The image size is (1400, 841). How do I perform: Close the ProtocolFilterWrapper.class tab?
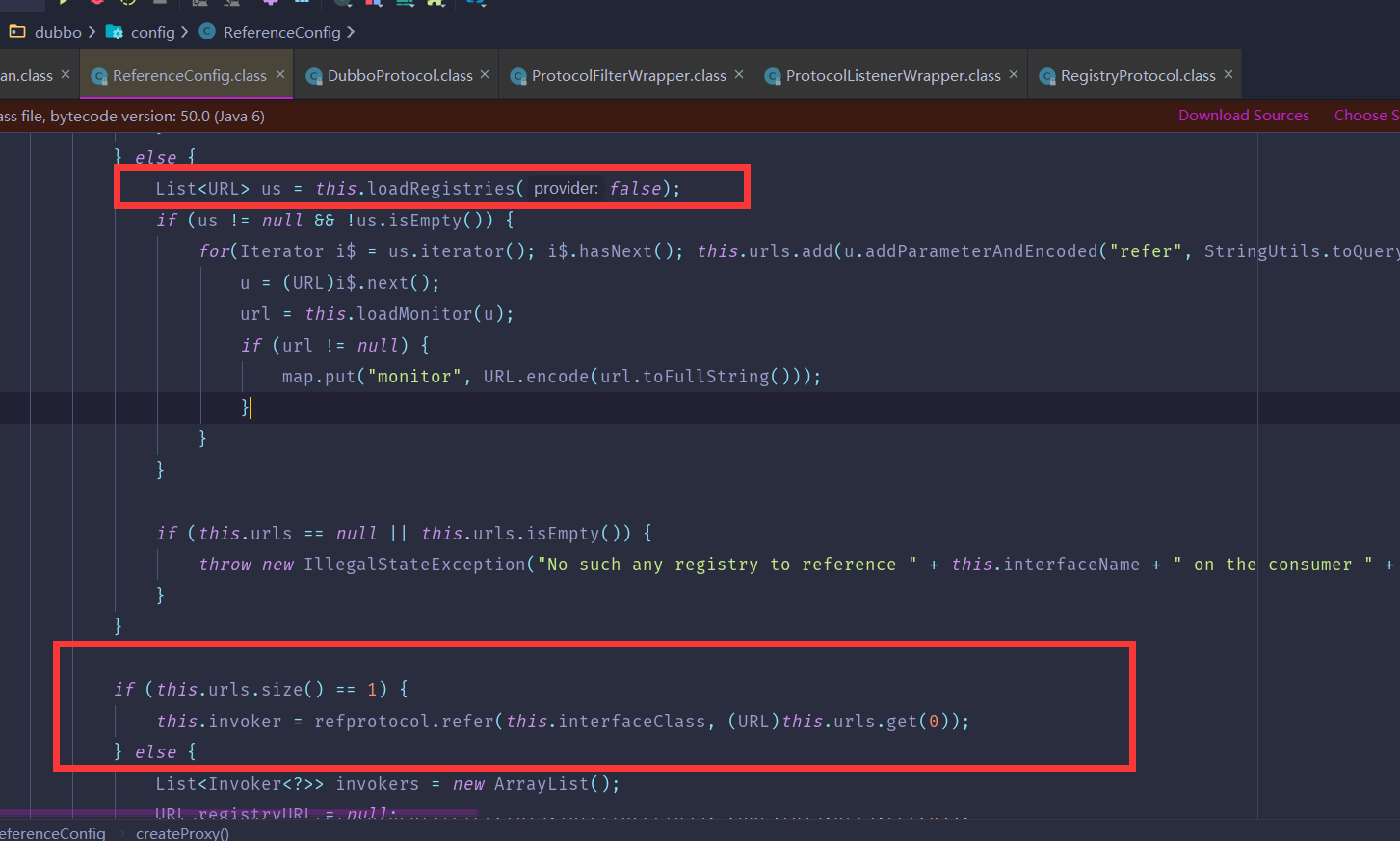click(x=739, y=74)
